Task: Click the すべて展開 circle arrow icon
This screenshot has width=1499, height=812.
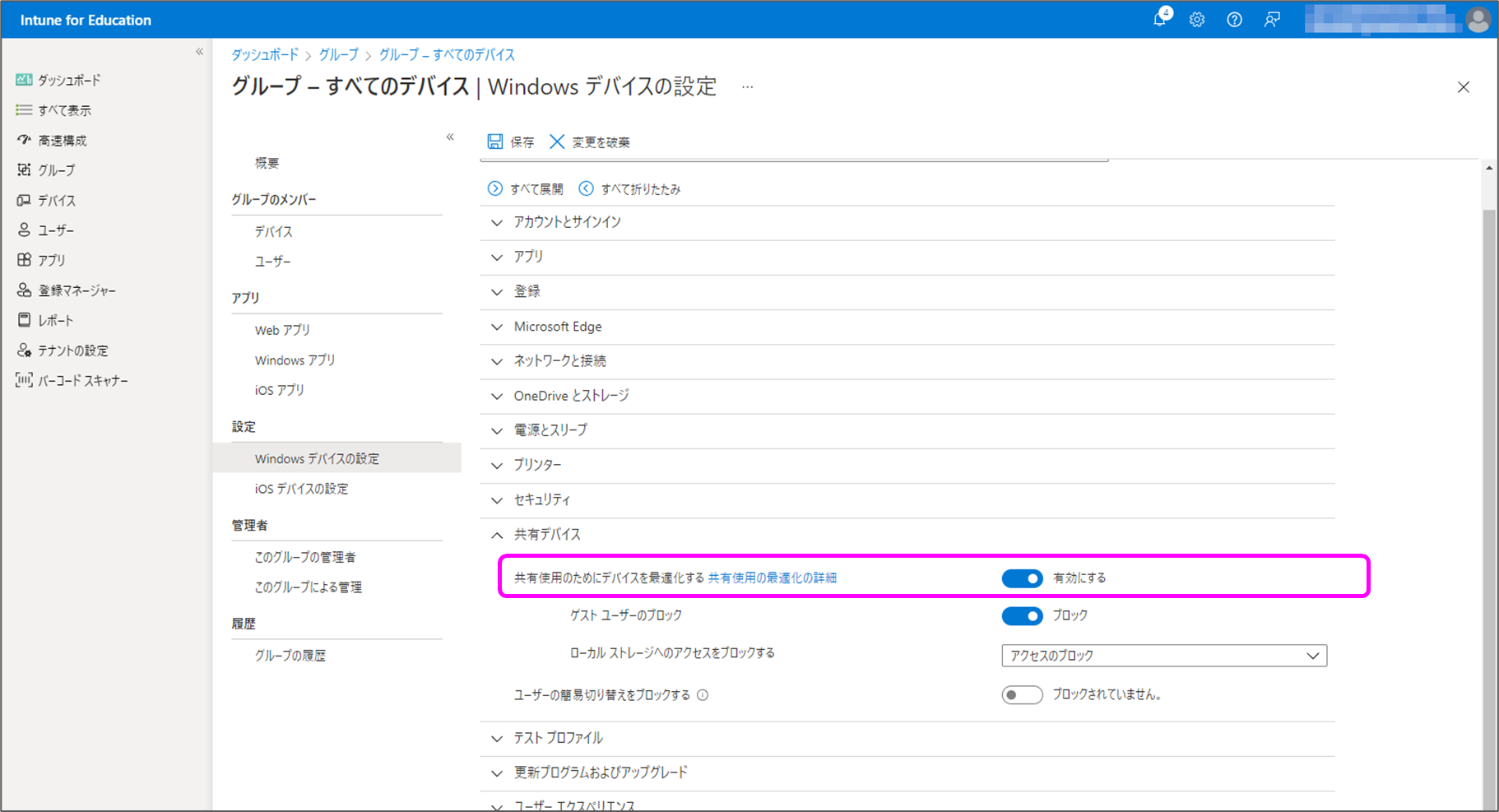Action: click(x=494, y=188)
